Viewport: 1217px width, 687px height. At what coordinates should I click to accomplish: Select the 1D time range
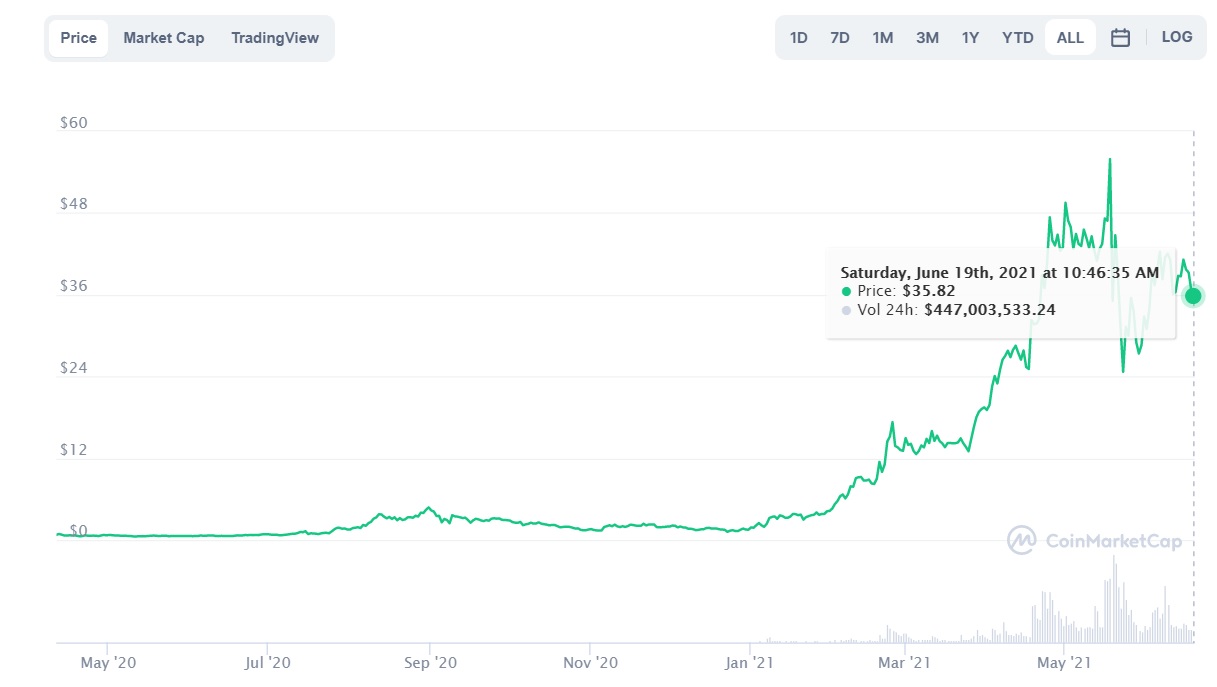click(x=799, y=38)
